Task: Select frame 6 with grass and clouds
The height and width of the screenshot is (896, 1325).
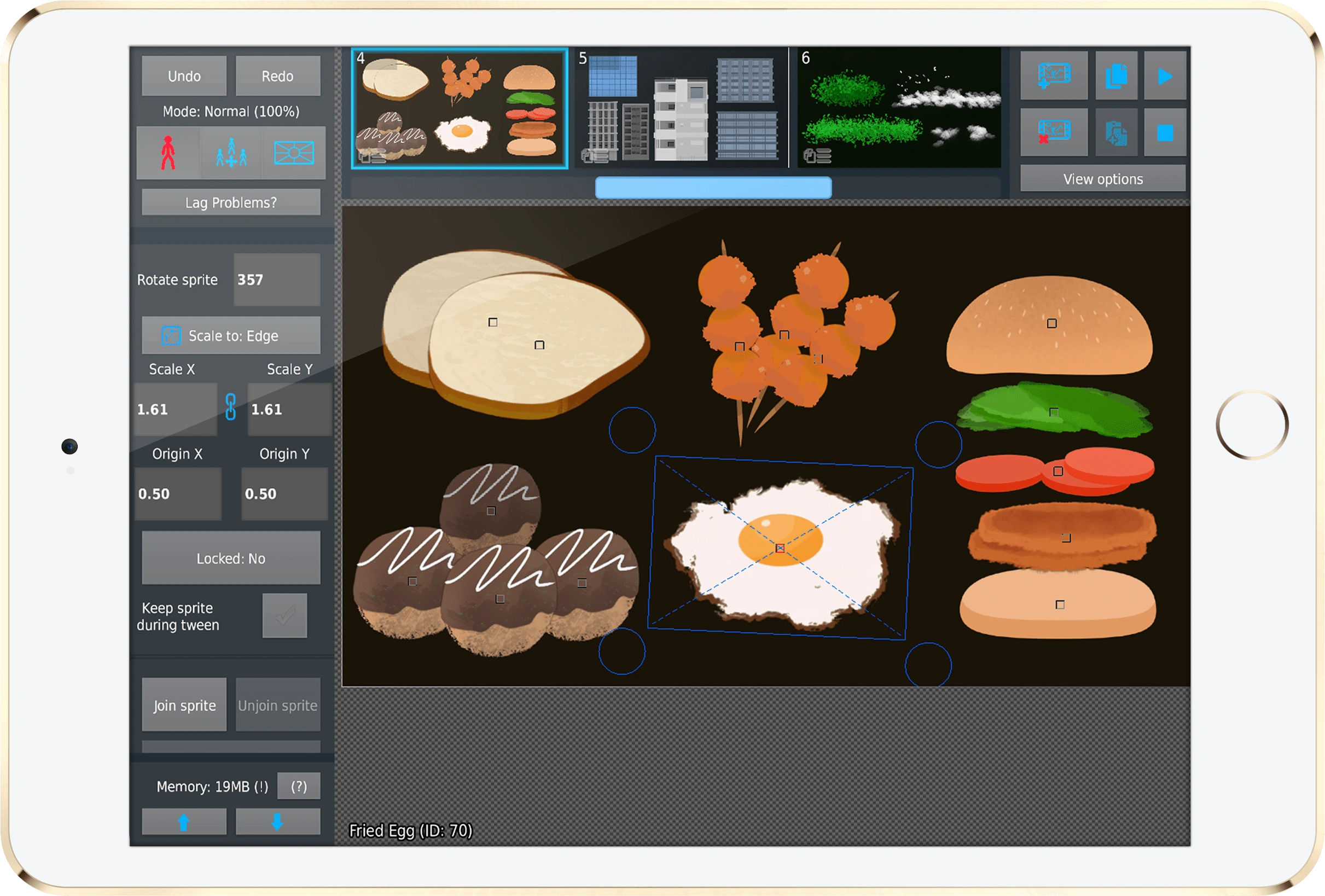Action: [x=898, y=108]
